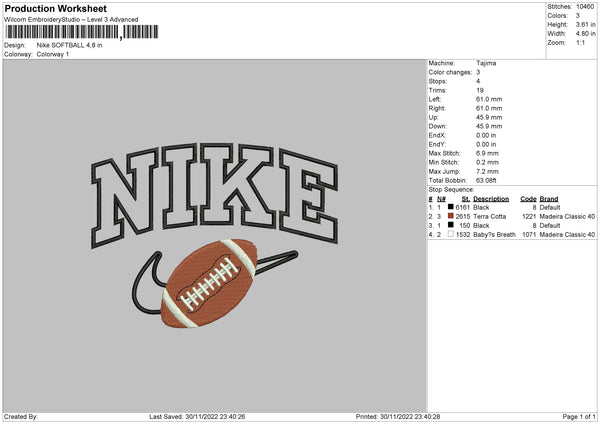Click 'Page 1 of 1' in footer
Viewport: 600px width, 424px height.
[579, 417]
